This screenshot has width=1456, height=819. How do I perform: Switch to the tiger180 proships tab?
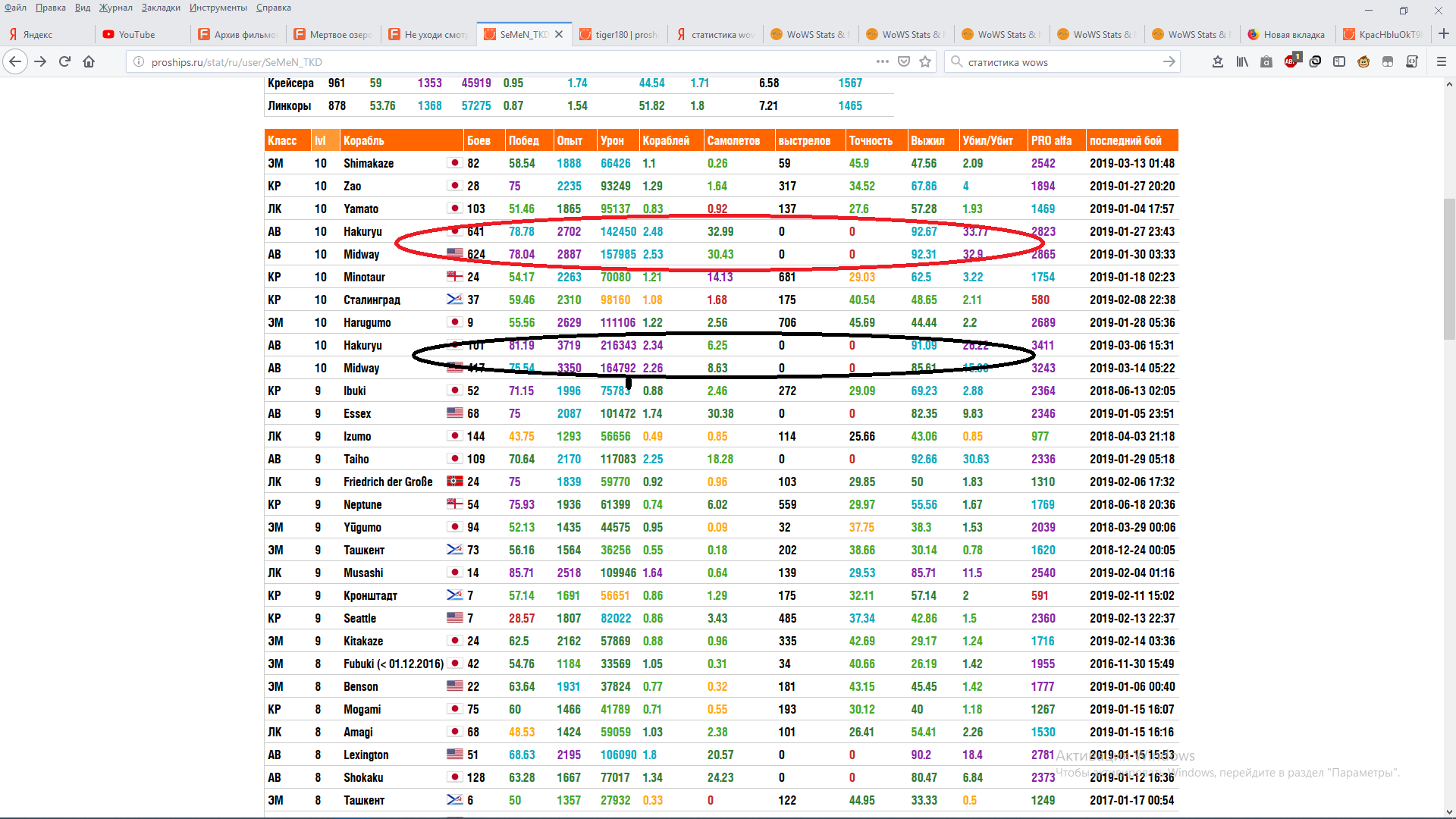point(620,34)
